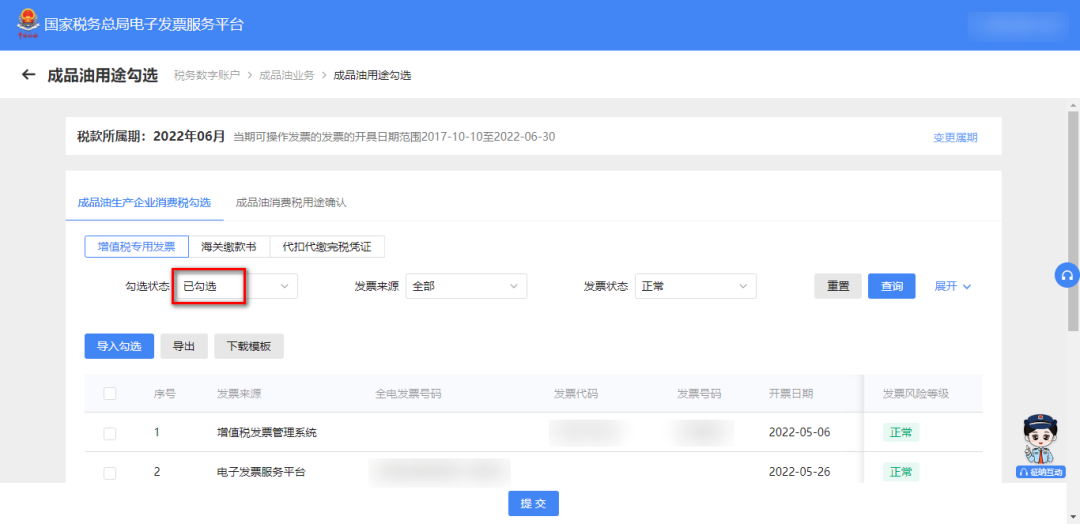Select the 代扣代缴完税凭证 tab

point(327,247)
